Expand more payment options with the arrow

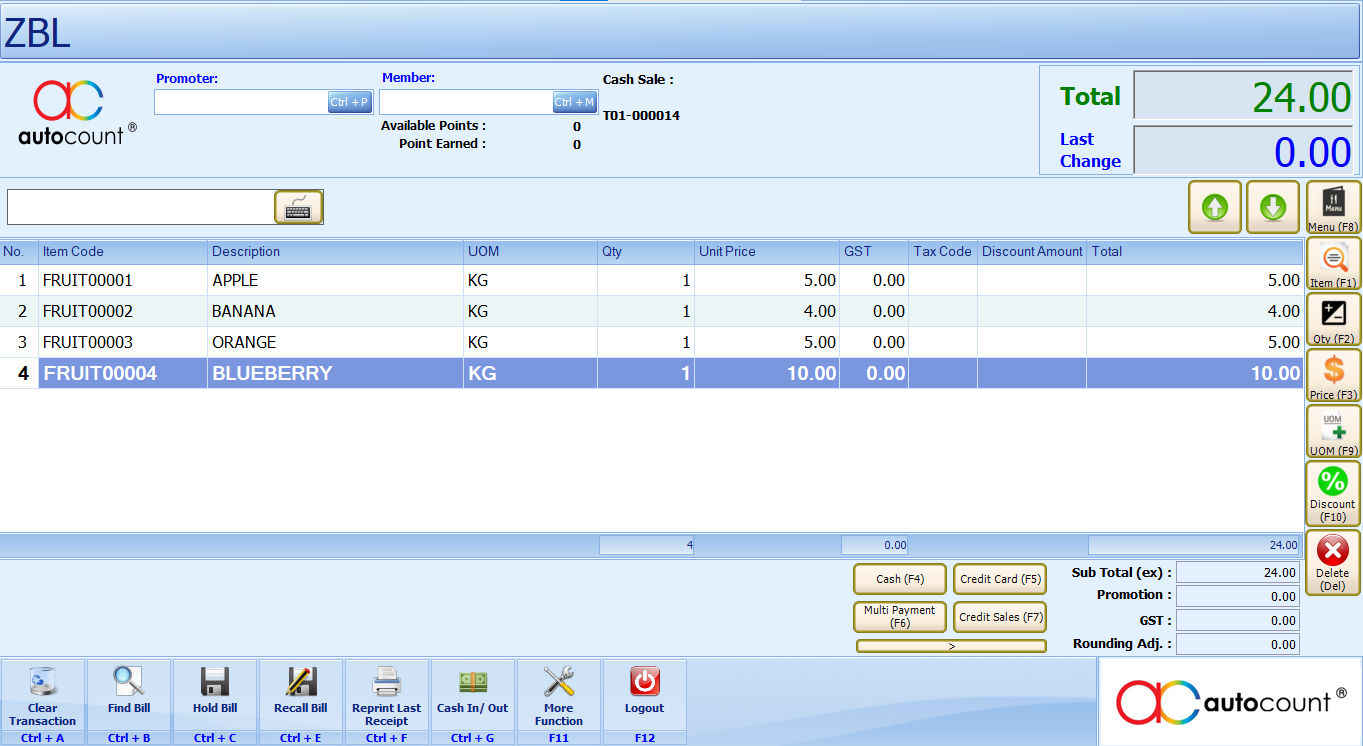[x=949, y=644]
